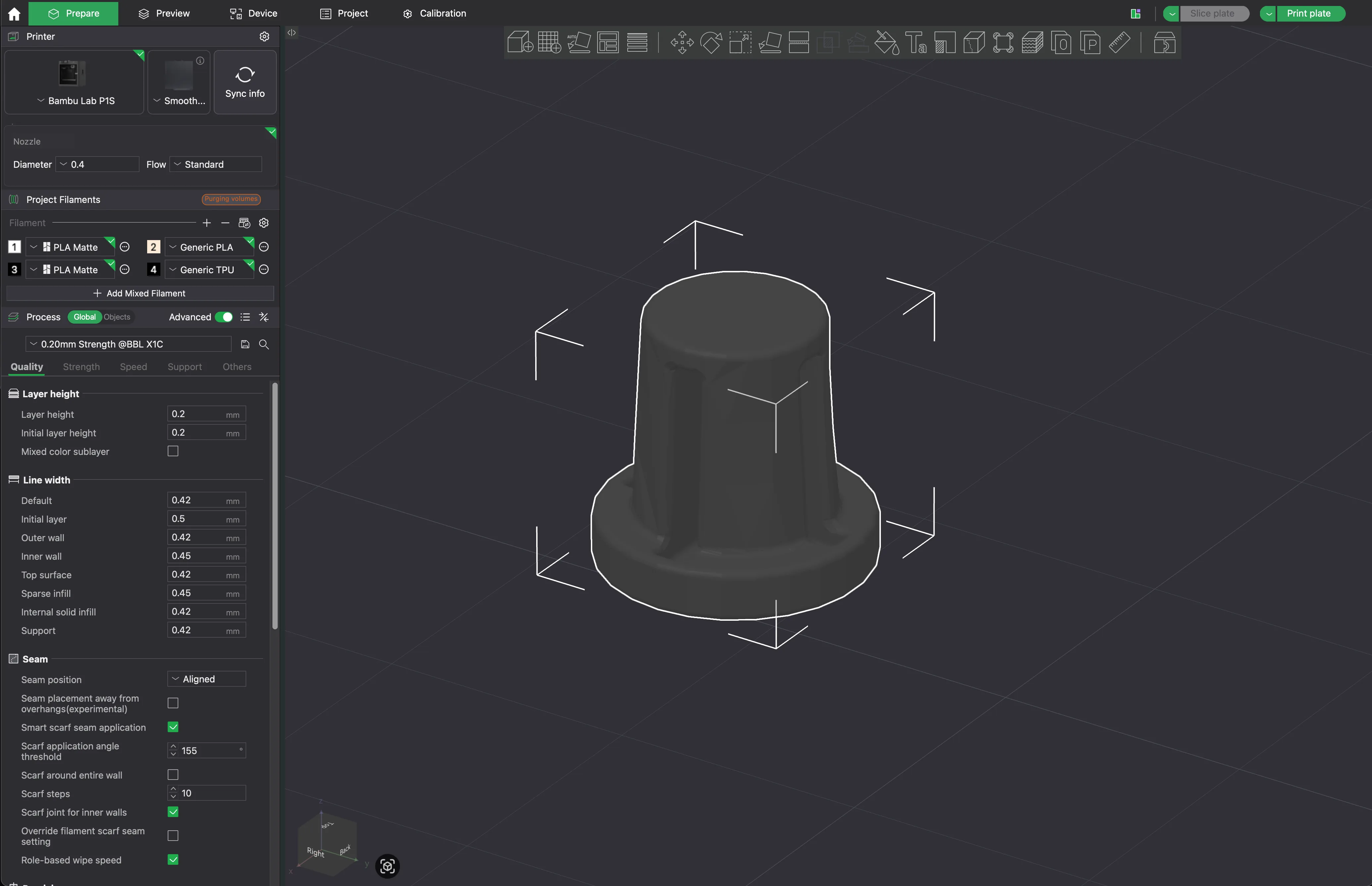Enable the Mixed color sublayer checkbox
This screenshot has height=886, width=1372.
pyautogui.click(x=173, y=451)
